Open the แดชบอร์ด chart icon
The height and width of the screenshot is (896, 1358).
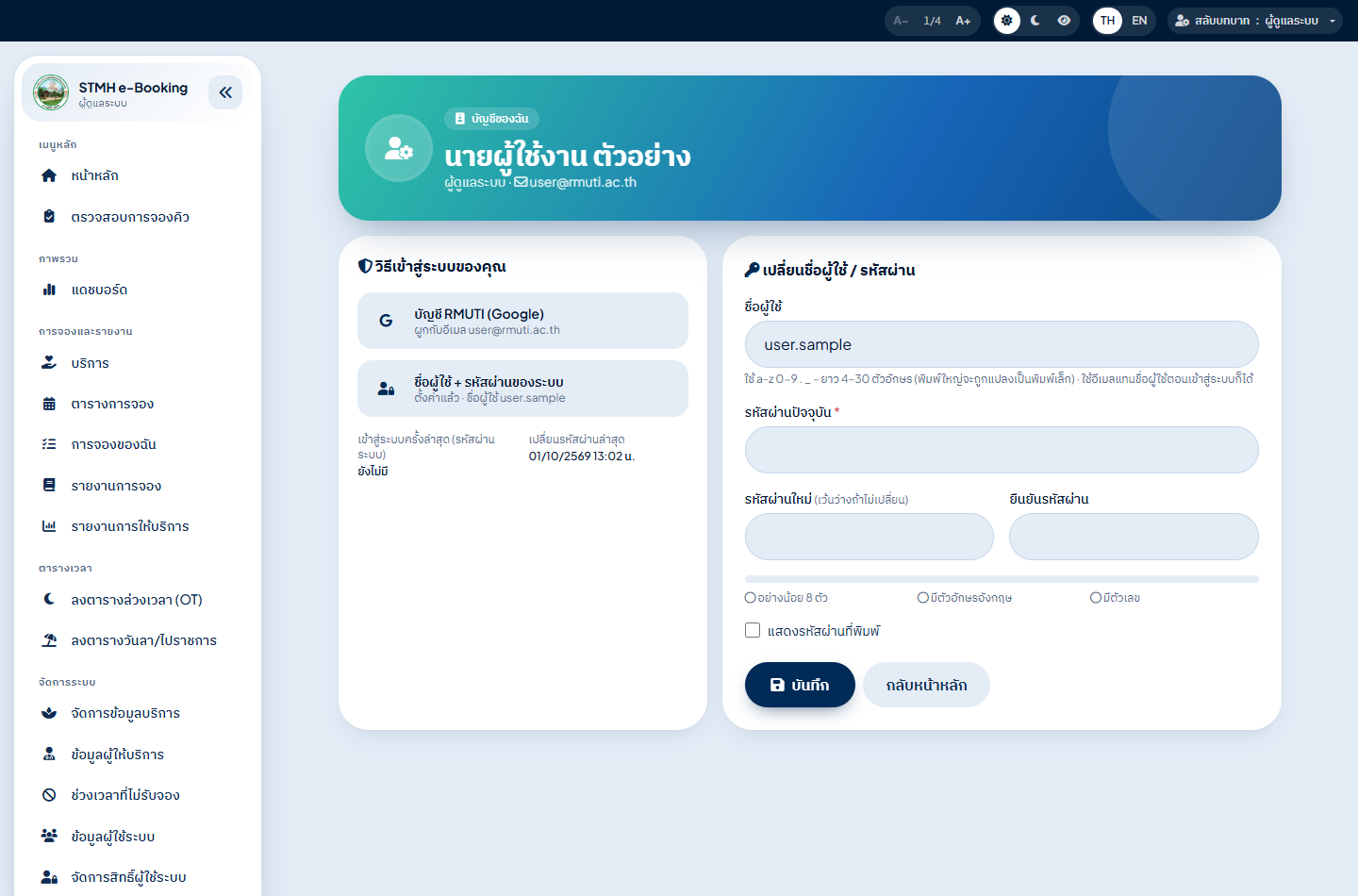pos(49,290)
